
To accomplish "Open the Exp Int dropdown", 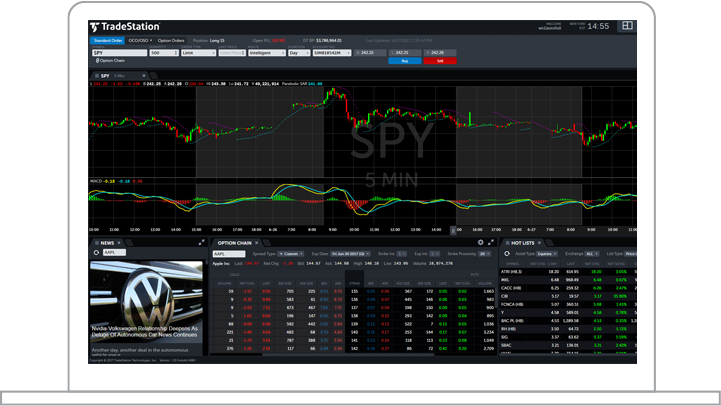I will point(435,254).
